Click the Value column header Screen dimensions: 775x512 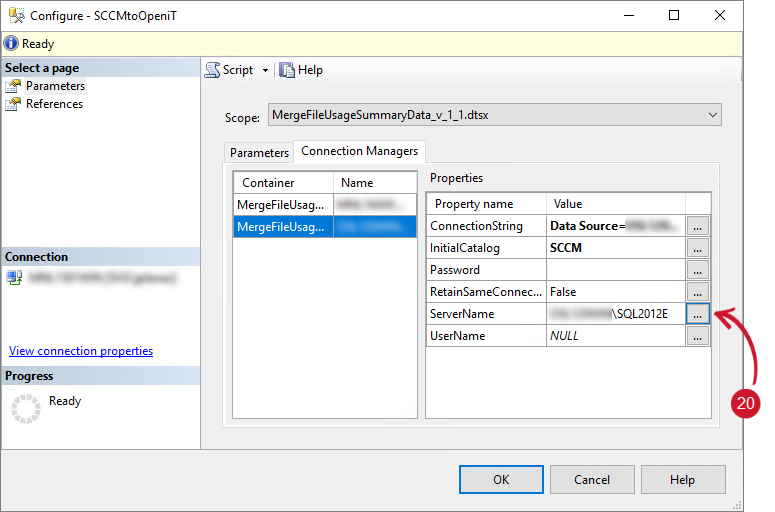[x=616, y=204]
